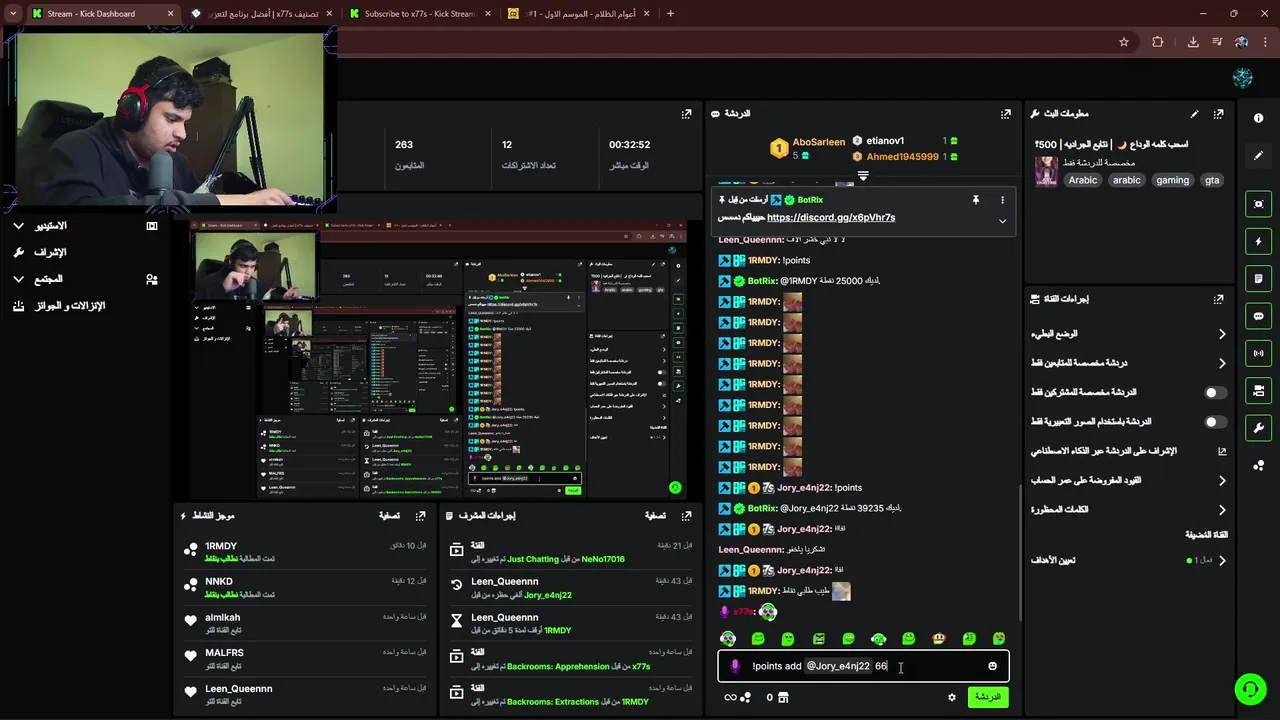
Task: Open moderator actions filter
Action: tap(656, 516)
